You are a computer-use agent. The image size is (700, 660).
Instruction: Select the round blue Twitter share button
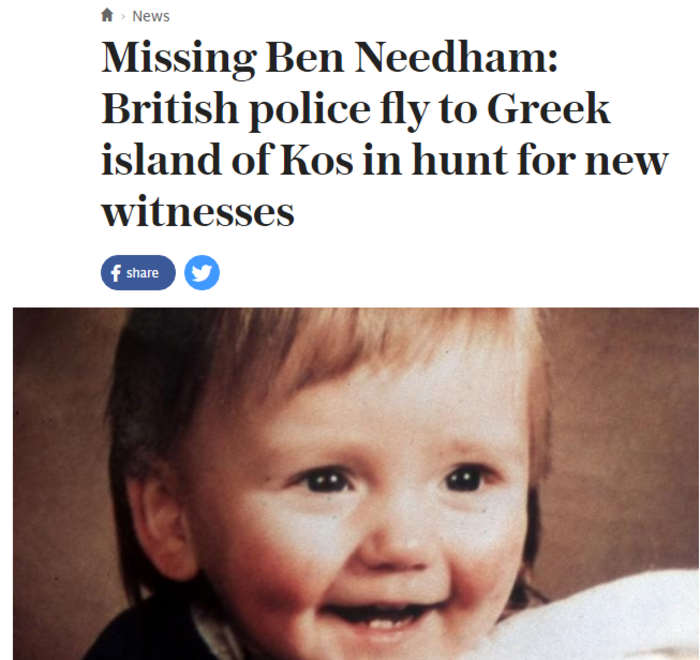[202, 272]
